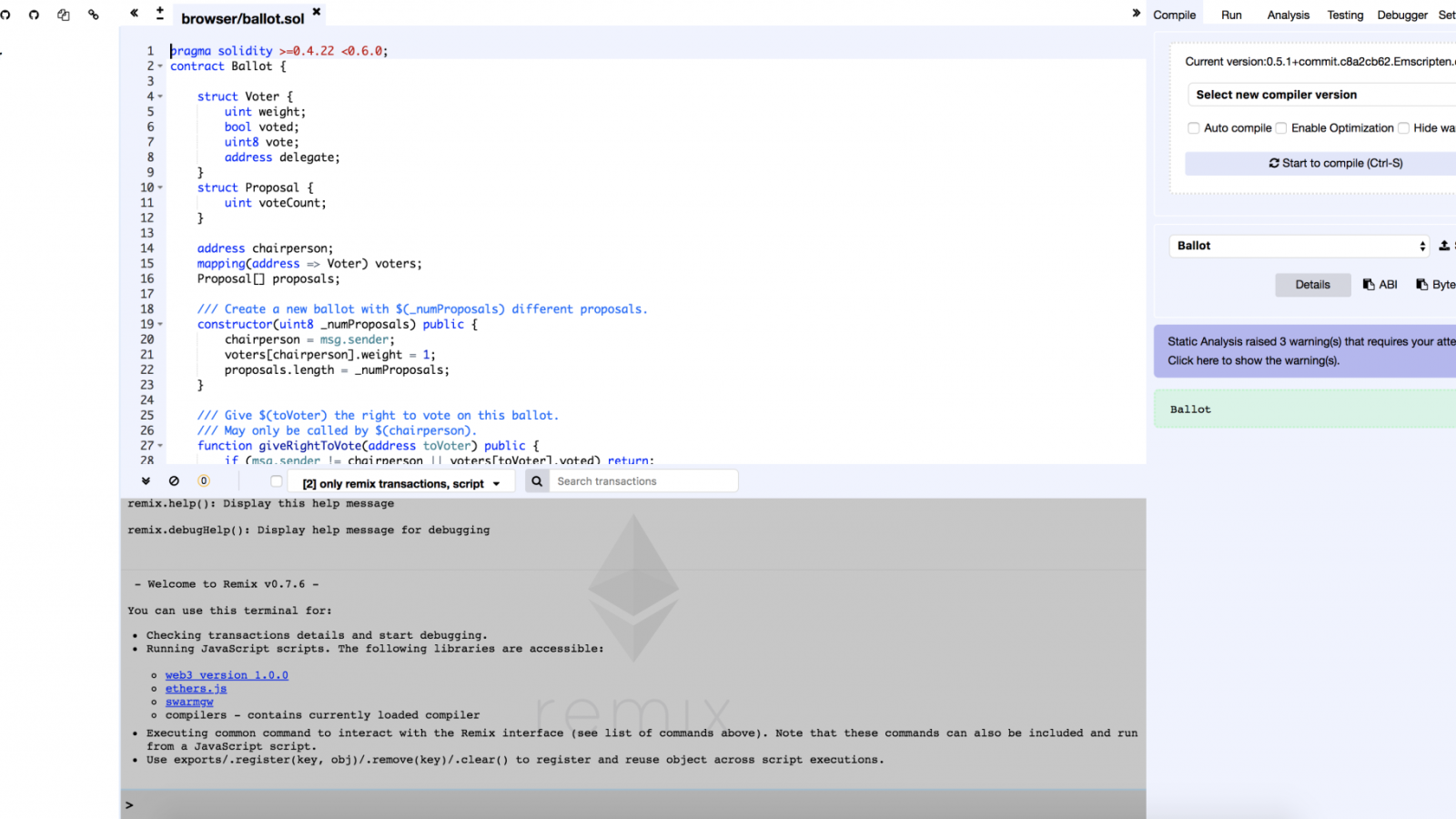
Task: Enable the Auto compile checkbox
Action: click(1194, 128)
